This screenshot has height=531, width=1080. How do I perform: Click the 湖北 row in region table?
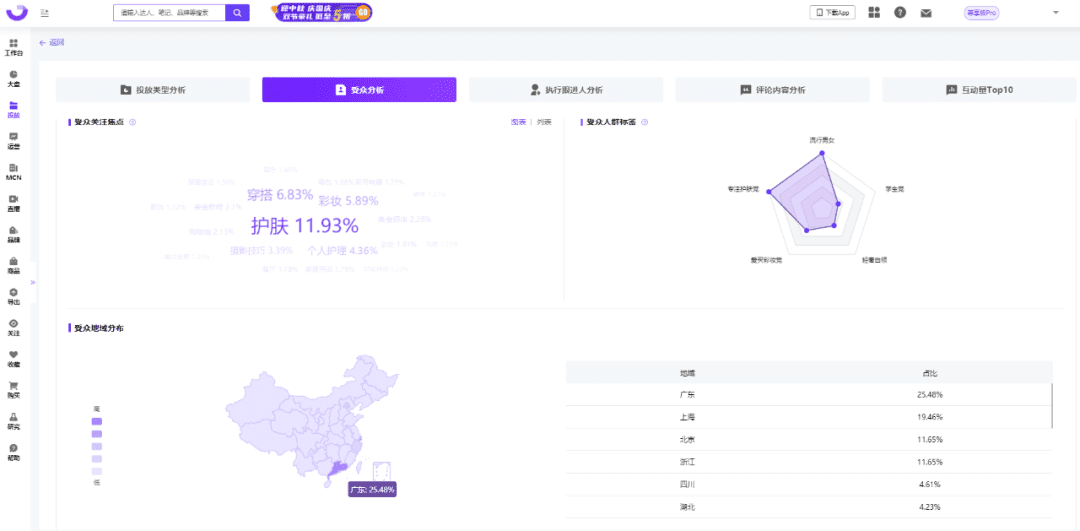coord(809,507)
